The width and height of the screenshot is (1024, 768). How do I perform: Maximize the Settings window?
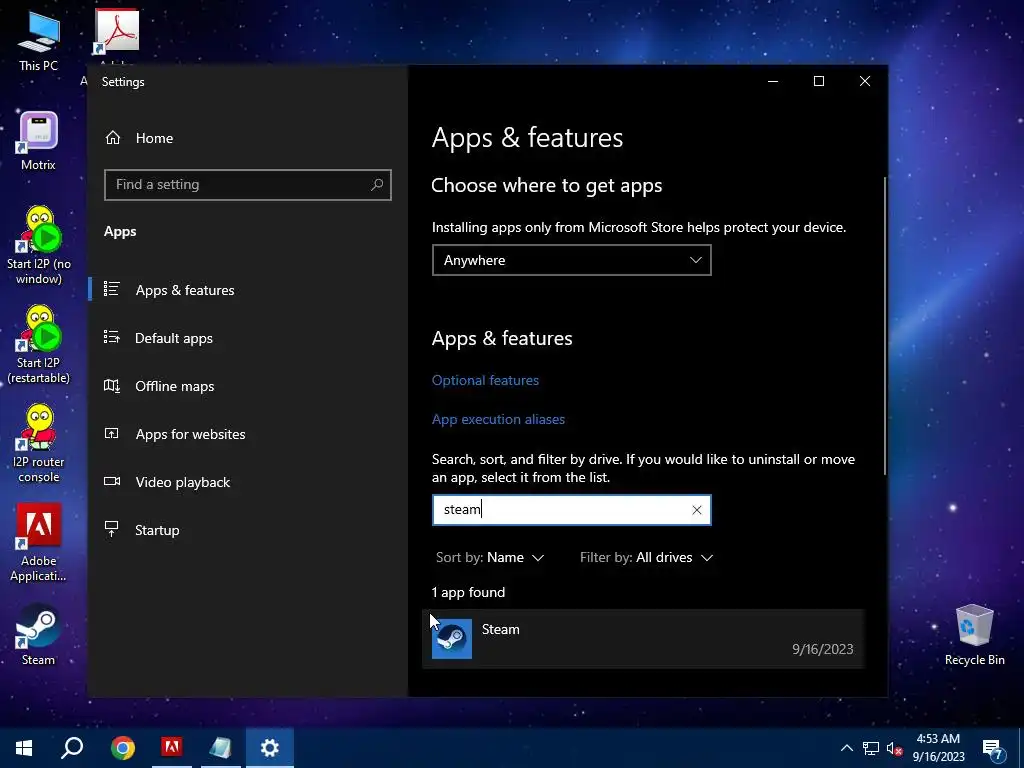tap(818, 81)
